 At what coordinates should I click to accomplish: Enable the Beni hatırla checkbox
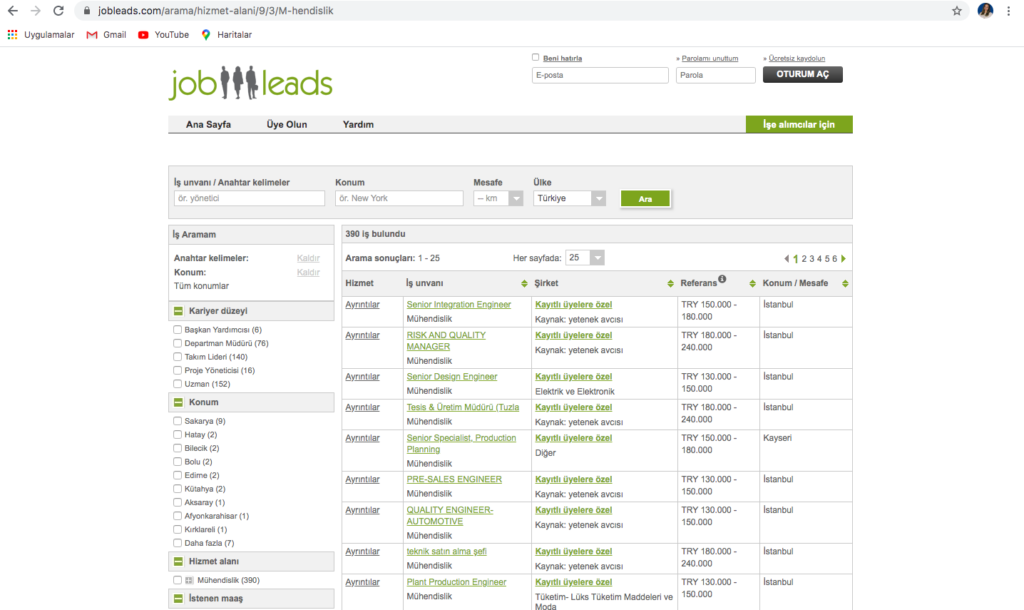point(536,57)
